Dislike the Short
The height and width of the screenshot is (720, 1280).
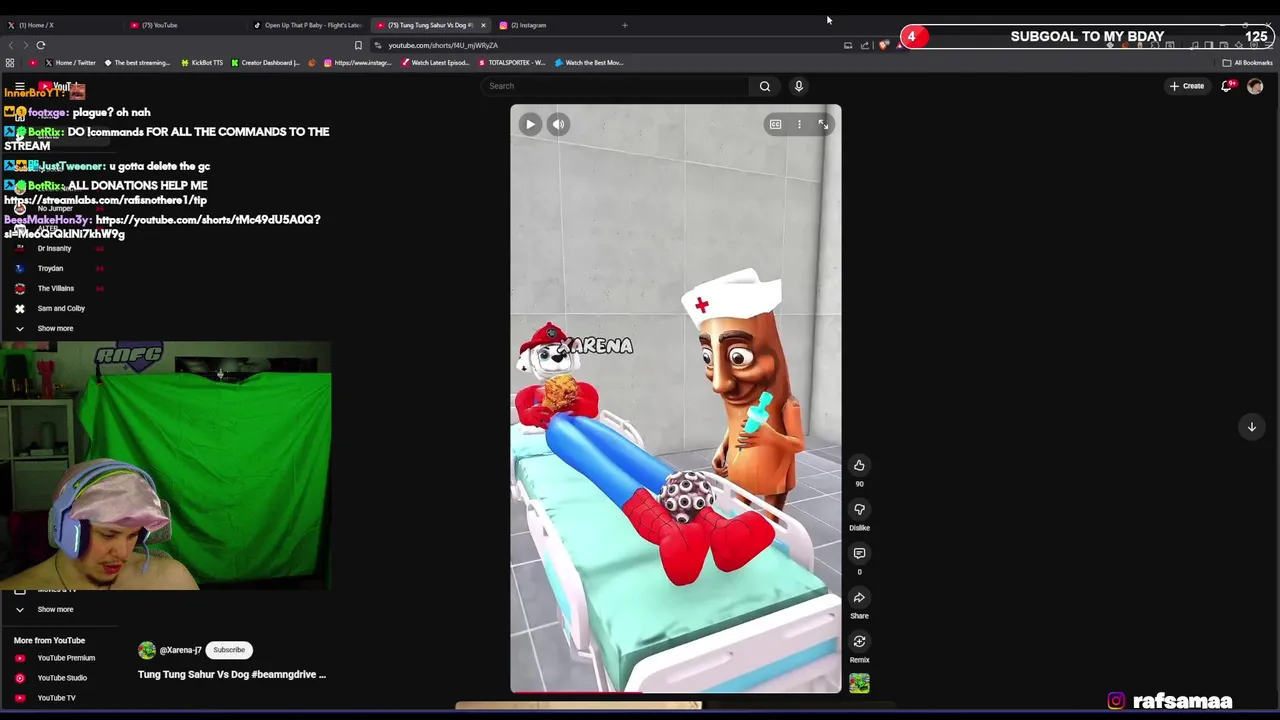point(859,509)
